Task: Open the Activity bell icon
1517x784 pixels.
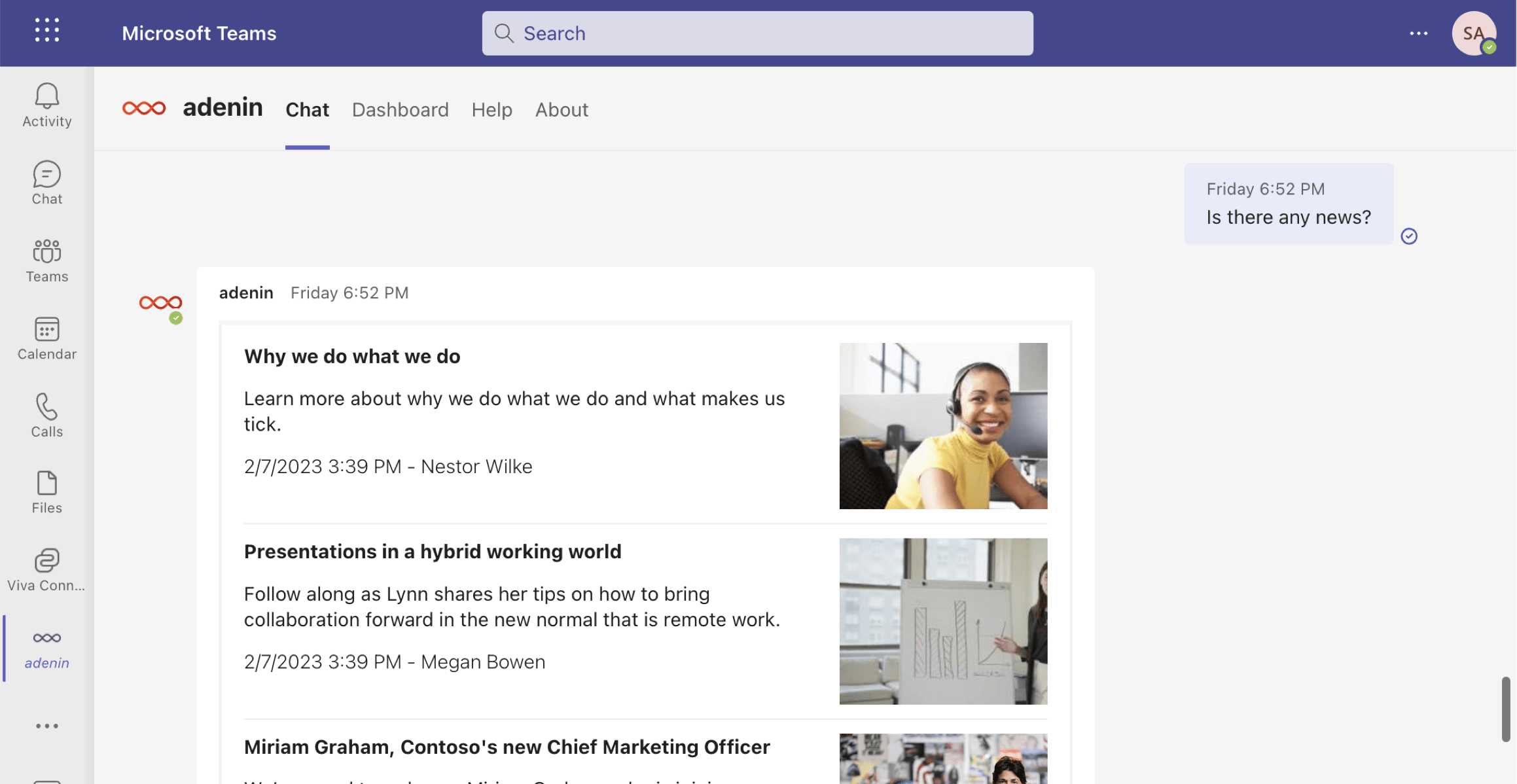Action: click(47, 105)
